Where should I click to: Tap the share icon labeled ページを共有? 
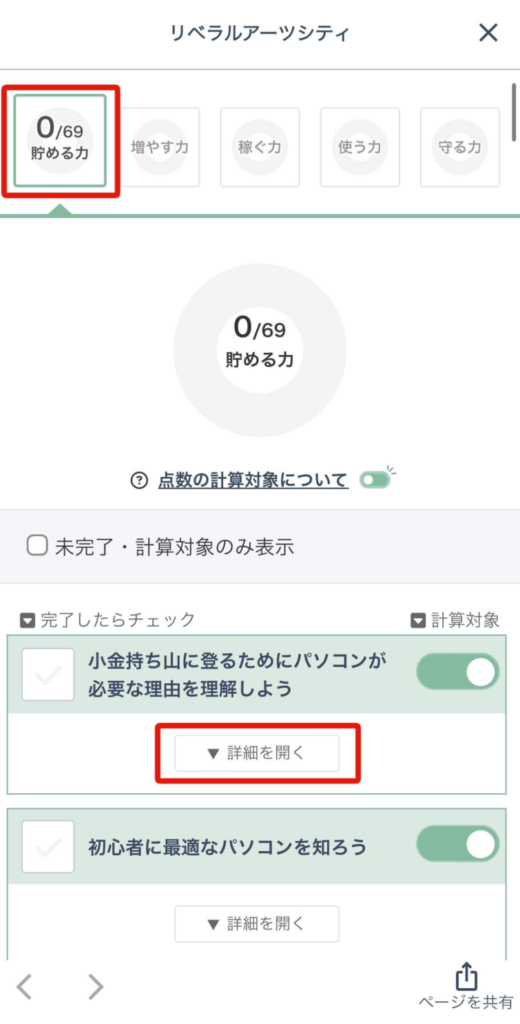tap(466, 976)
